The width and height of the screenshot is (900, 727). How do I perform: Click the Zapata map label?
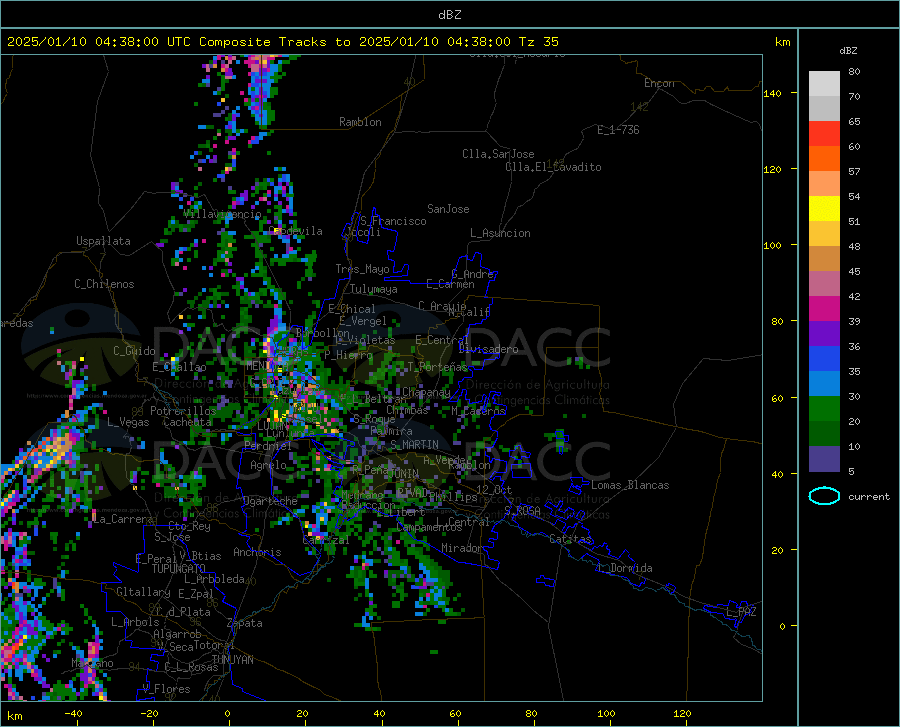click(245, 623)
